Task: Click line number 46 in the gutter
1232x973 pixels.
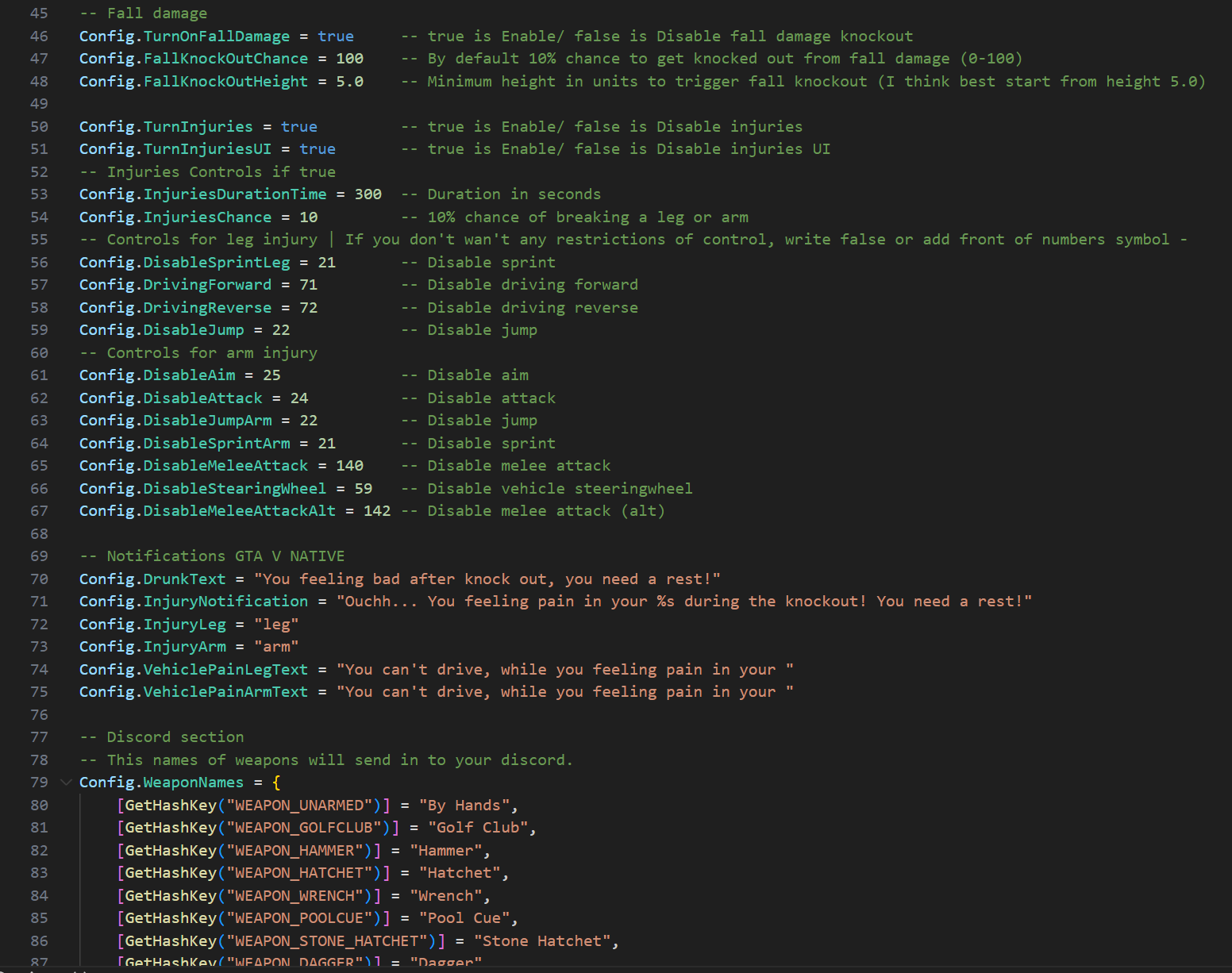Action: point(39,37)
